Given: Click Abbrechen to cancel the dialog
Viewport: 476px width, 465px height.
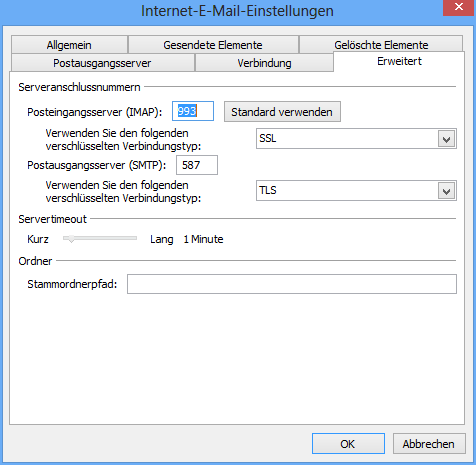Looking at the screenshot, I should pyautogui.click(x=429, y=444).
